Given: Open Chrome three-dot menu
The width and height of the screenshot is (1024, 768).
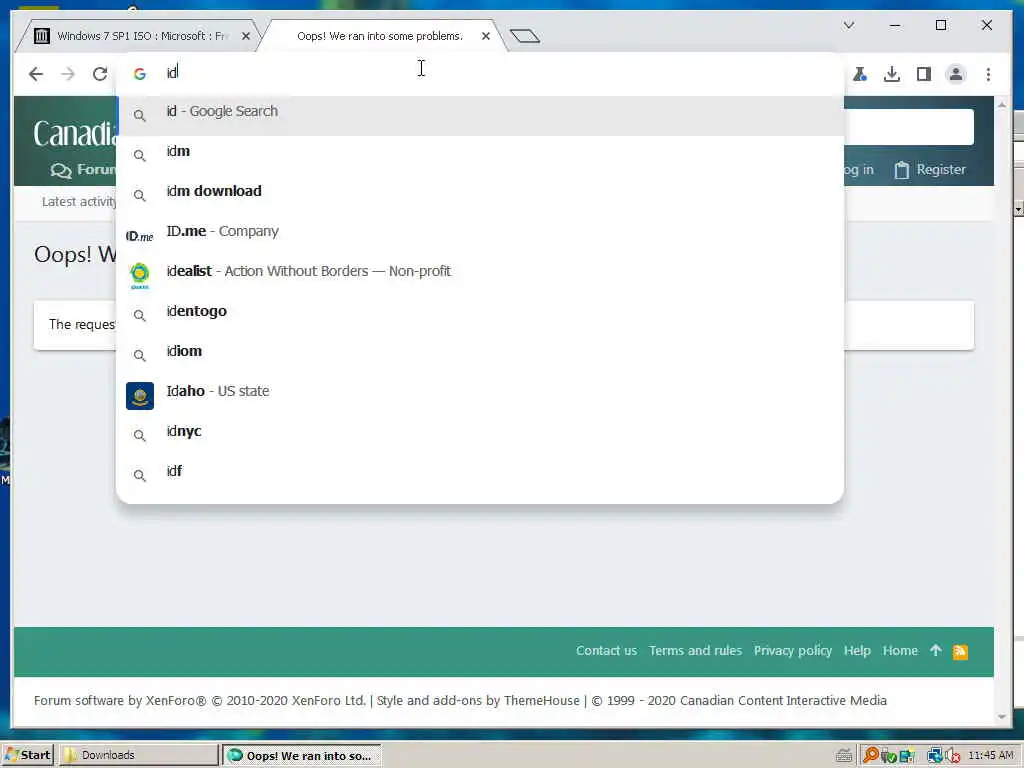Looking at the screenshot, I should click(x=988, y=74).
